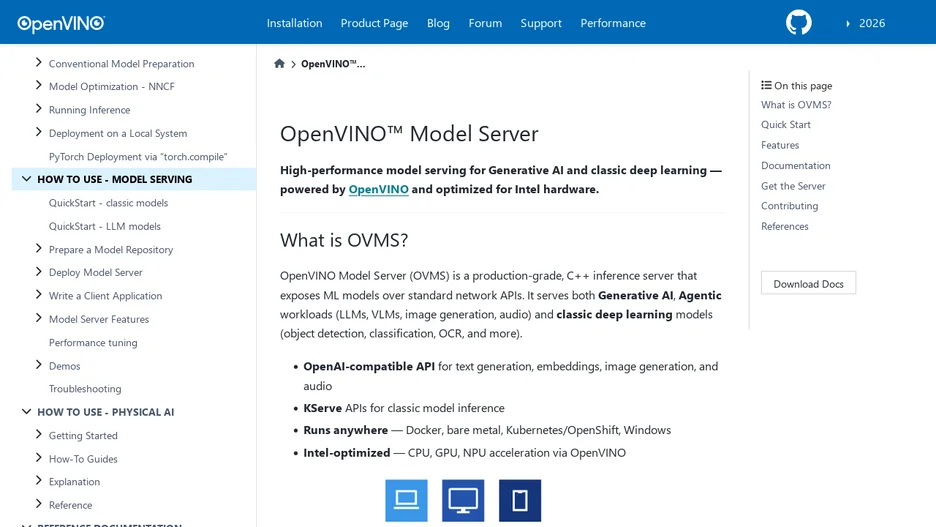Expand Deployment on a Local System chevron

coord(38,132)
